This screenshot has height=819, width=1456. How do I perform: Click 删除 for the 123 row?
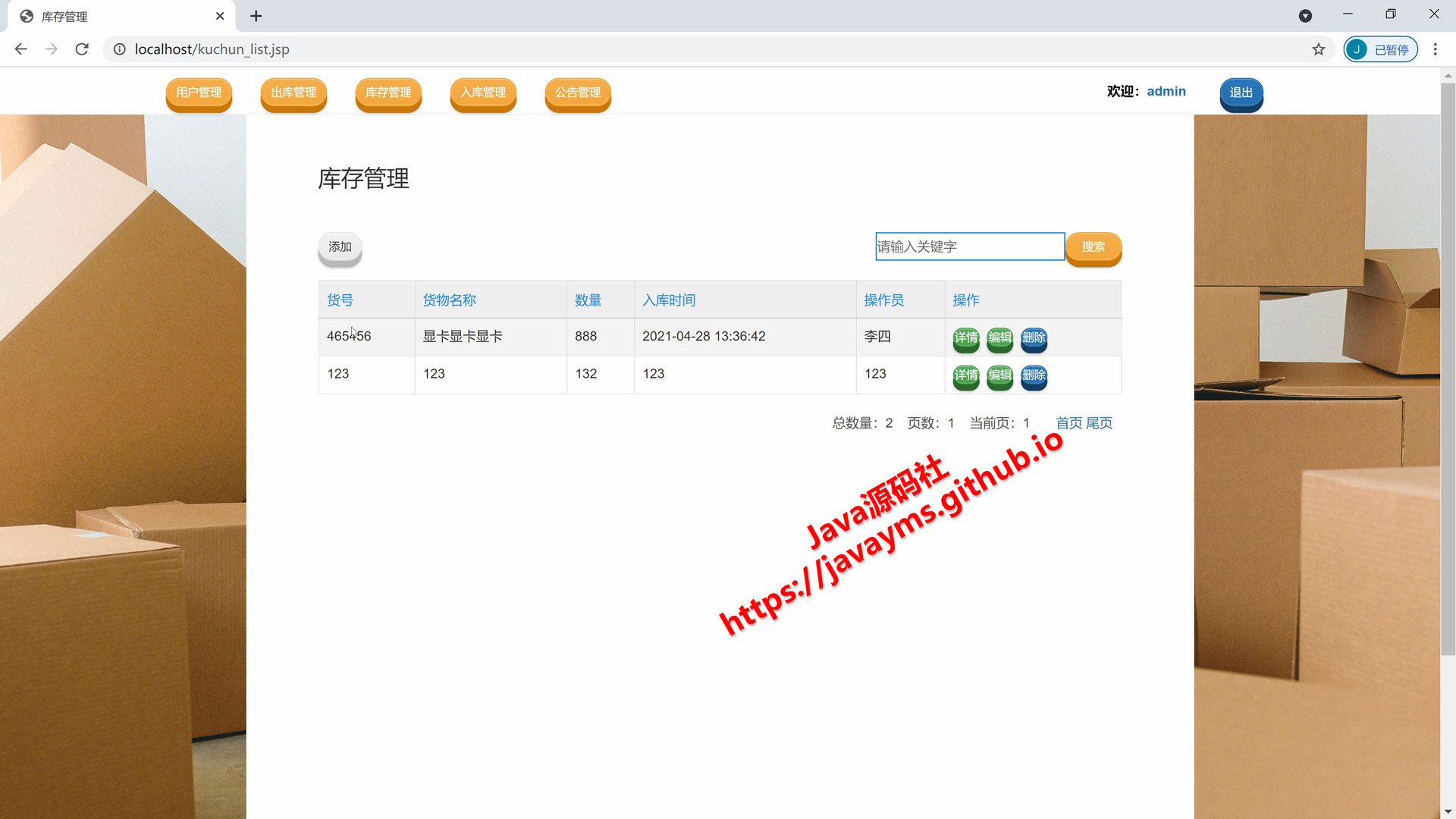point(1034,376)
